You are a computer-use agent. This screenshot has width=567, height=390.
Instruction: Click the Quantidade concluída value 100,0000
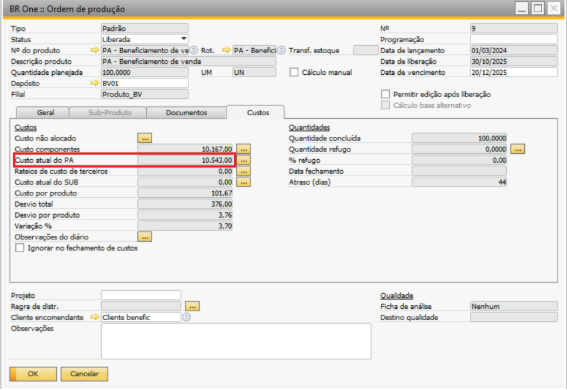coord(459,138)
